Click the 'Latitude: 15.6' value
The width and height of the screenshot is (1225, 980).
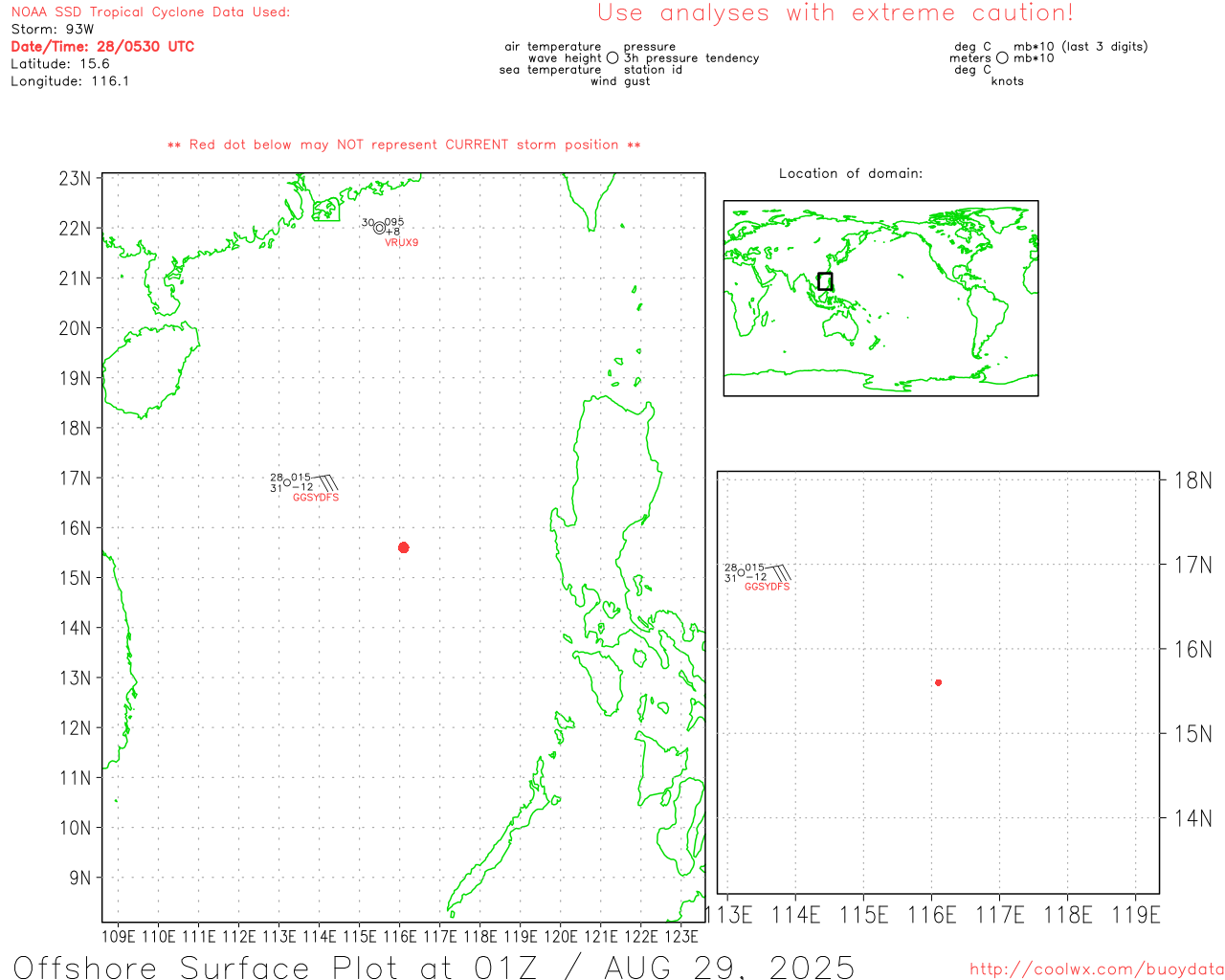coord(60,64)
